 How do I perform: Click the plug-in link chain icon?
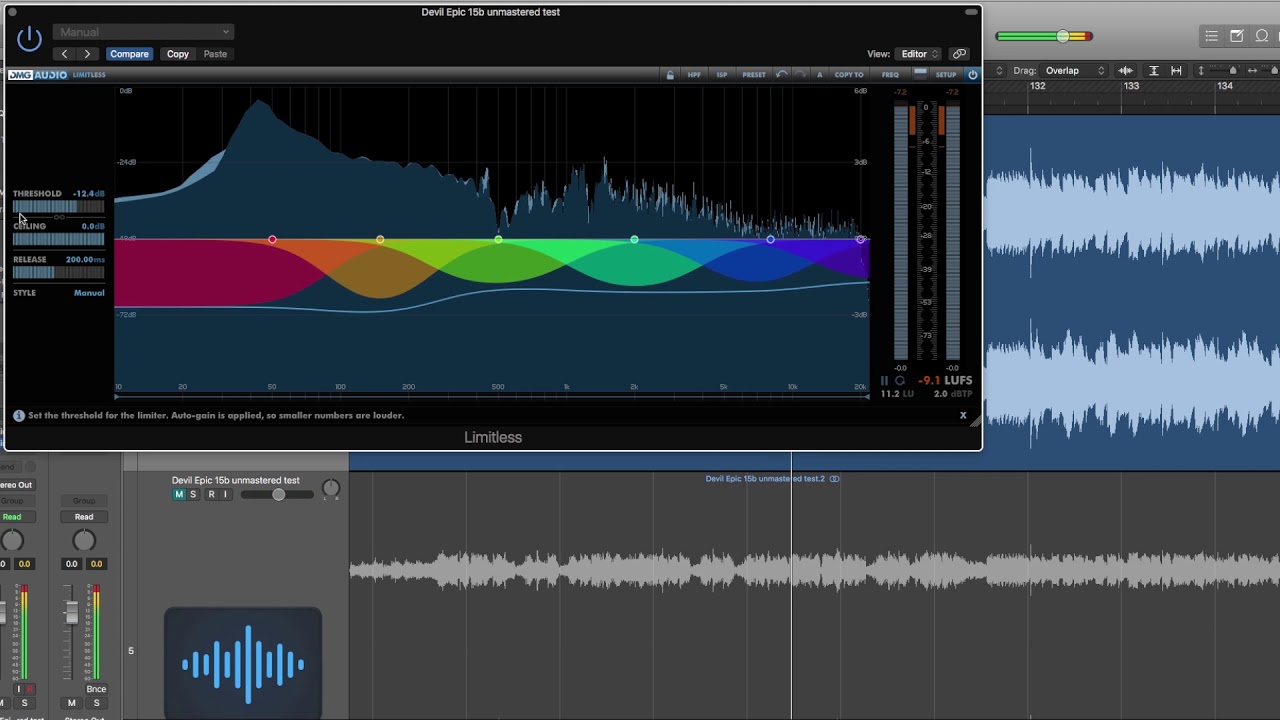(x=960, y=54)
